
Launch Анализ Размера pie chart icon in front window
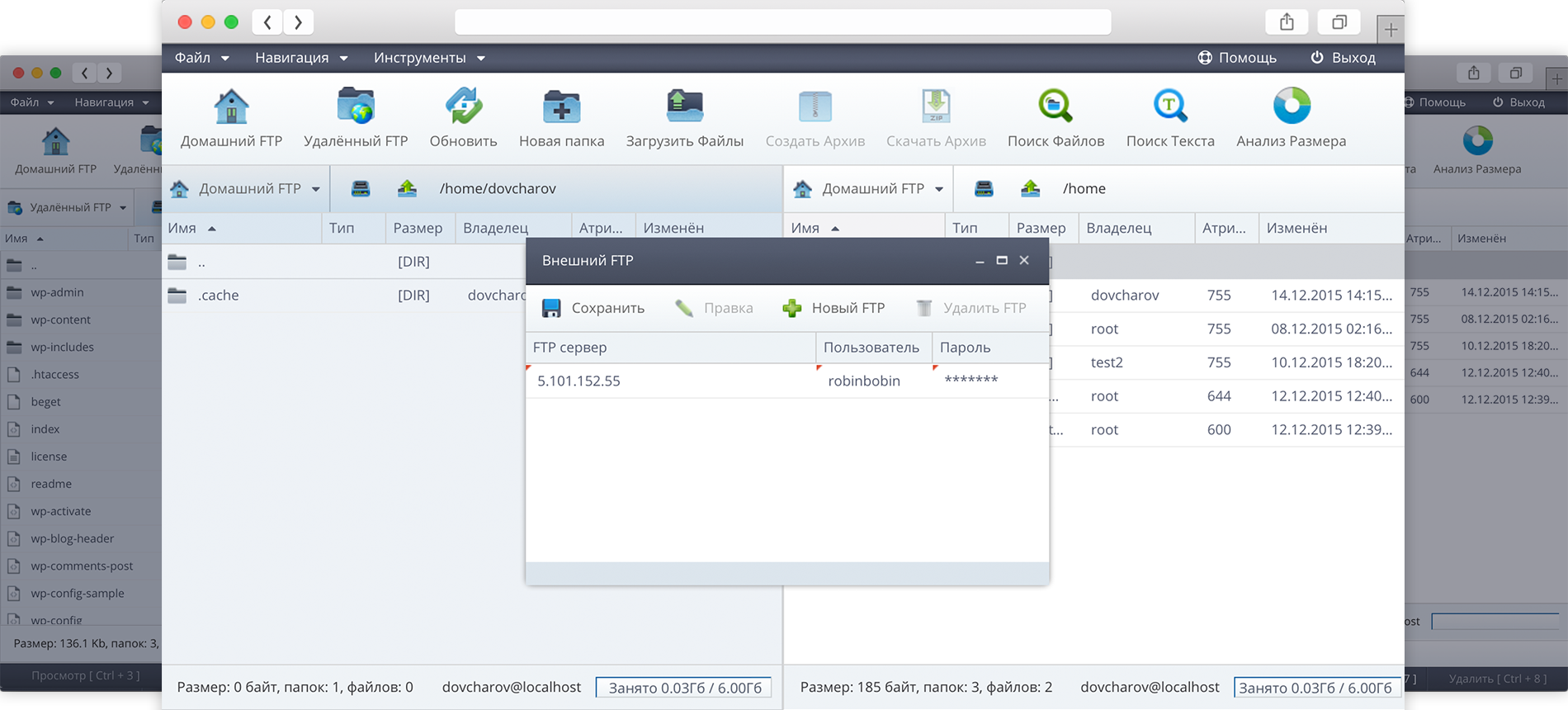[1292, 106]
